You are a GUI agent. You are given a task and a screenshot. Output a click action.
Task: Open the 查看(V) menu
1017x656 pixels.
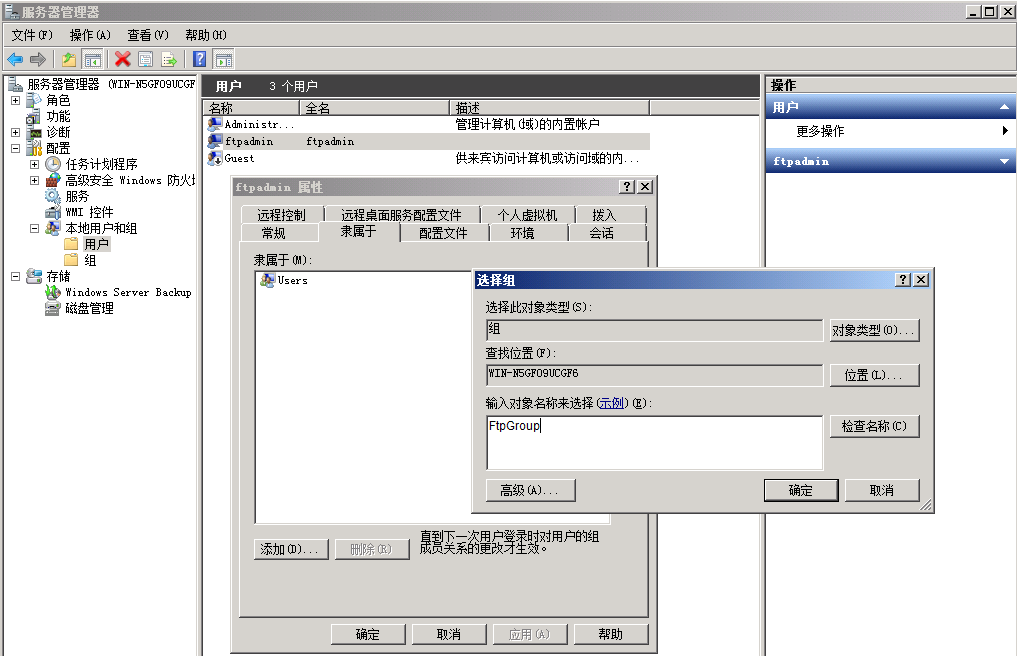click(148, 35)
